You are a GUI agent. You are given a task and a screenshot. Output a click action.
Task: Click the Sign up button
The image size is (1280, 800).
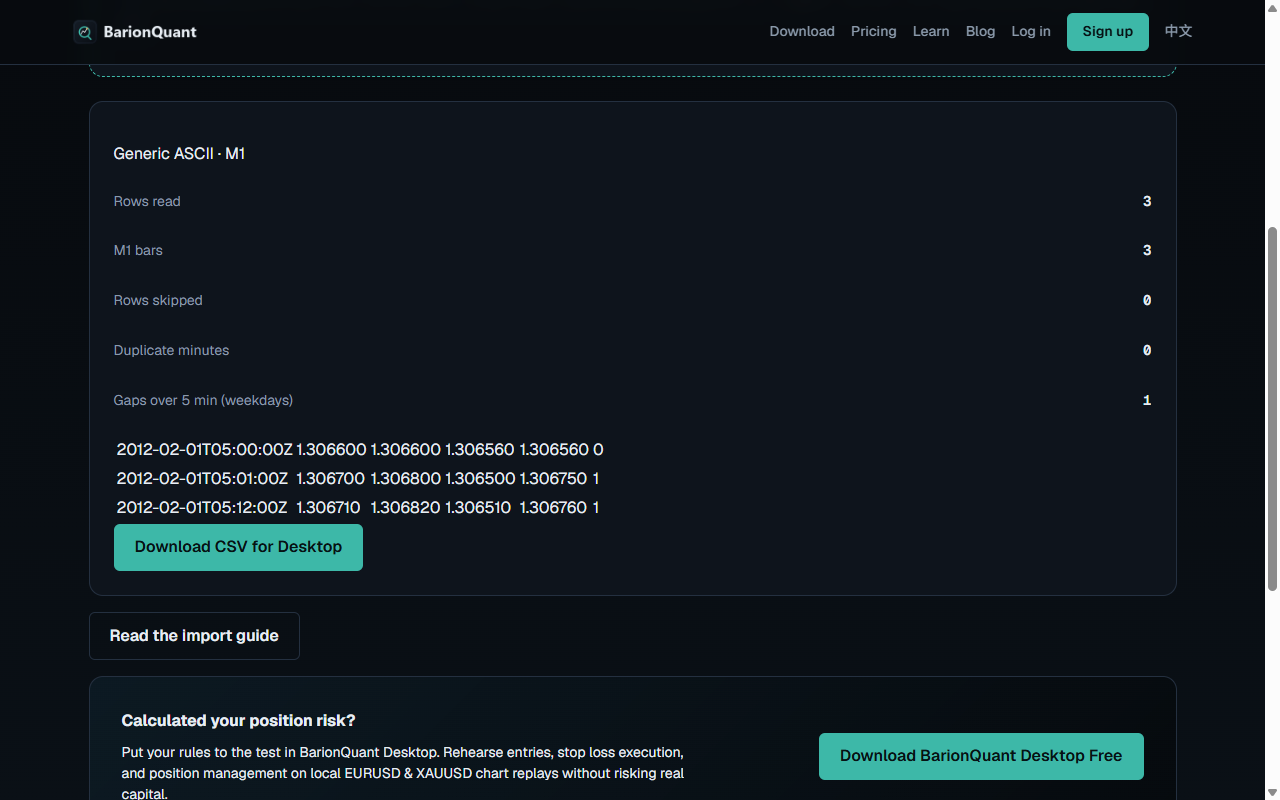[1108, 32]
